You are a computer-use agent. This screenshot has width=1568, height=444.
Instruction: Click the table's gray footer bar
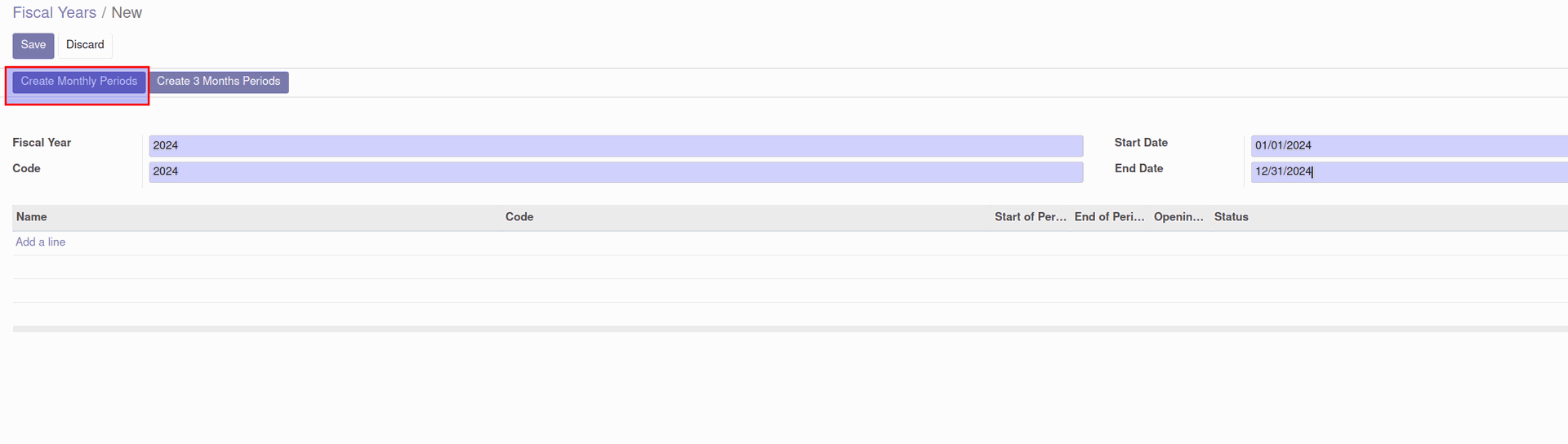[791, 329]
